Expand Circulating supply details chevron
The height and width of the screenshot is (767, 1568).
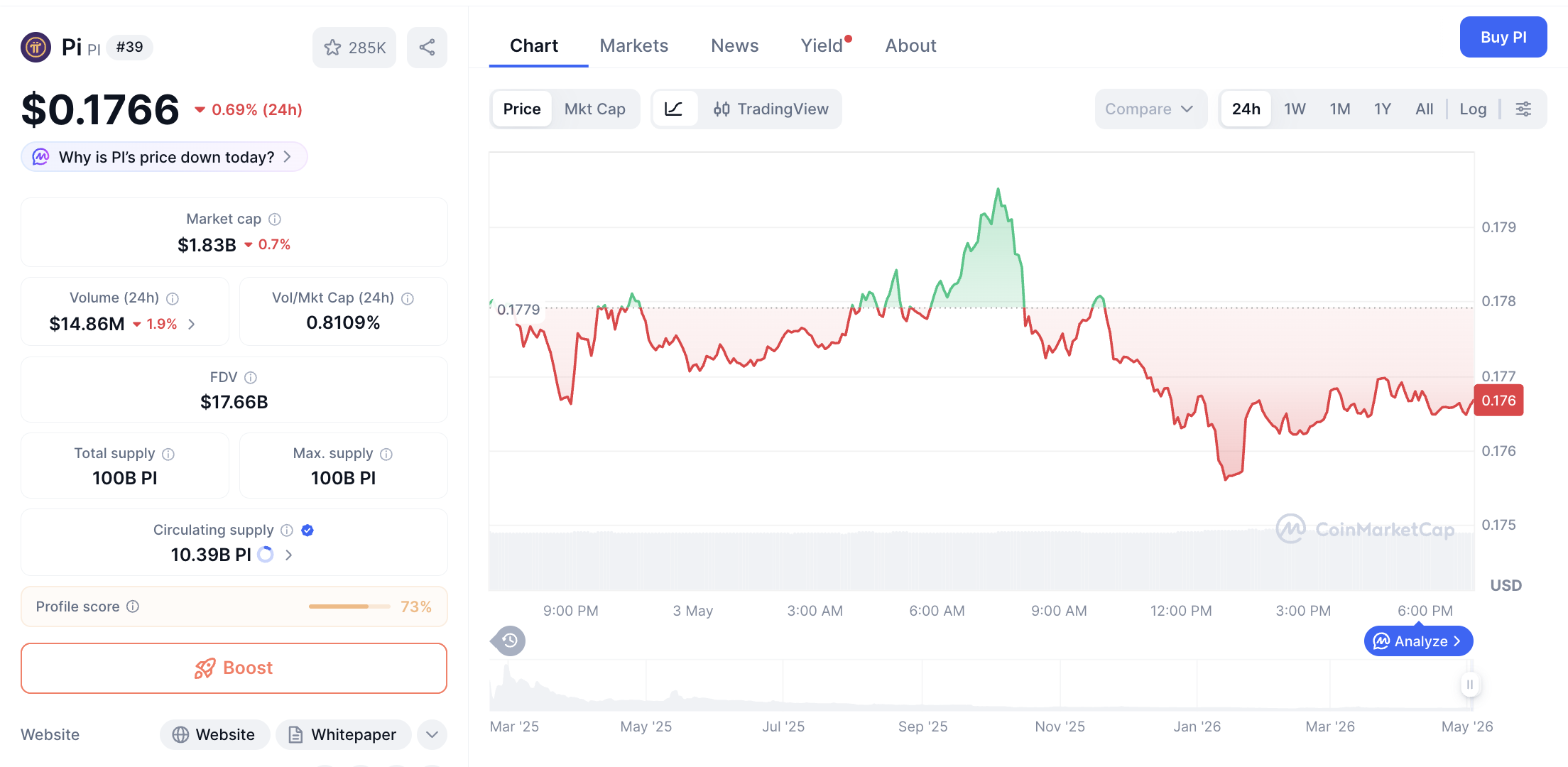(x=289, y=555)
